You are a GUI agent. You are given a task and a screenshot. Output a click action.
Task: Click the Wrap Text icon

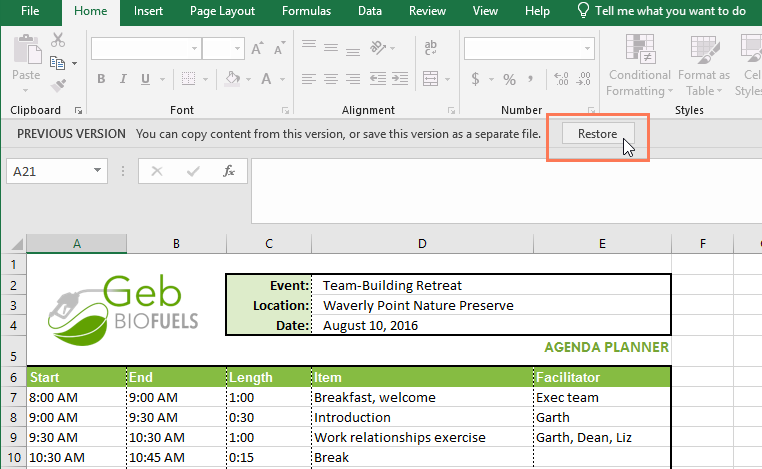pyautogui.click(x=432, y=47)
